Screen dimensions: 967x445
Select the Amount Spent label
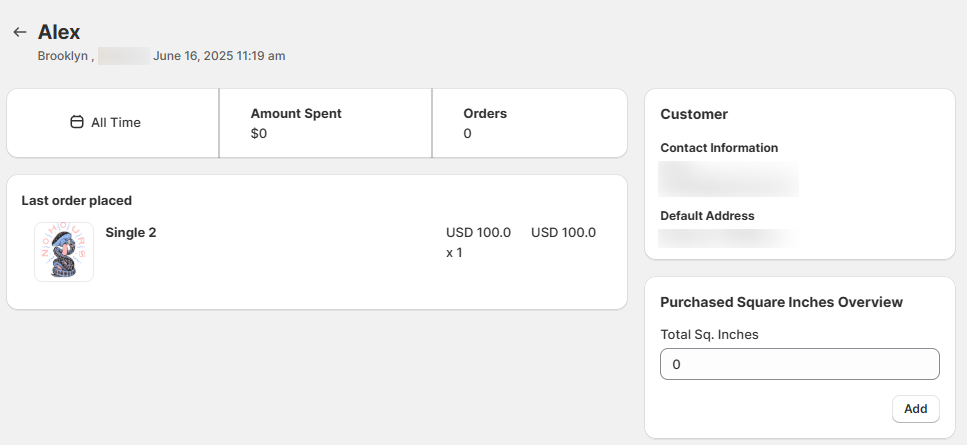(296, 114)
